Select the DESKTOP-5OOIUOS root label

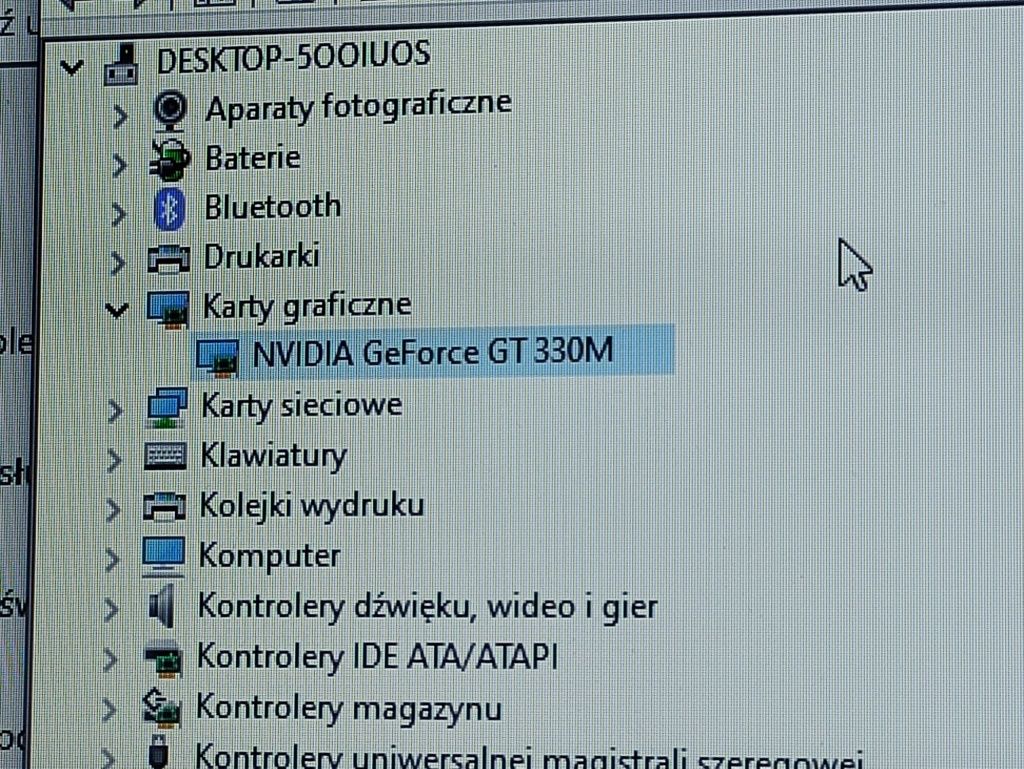point(293,57)
